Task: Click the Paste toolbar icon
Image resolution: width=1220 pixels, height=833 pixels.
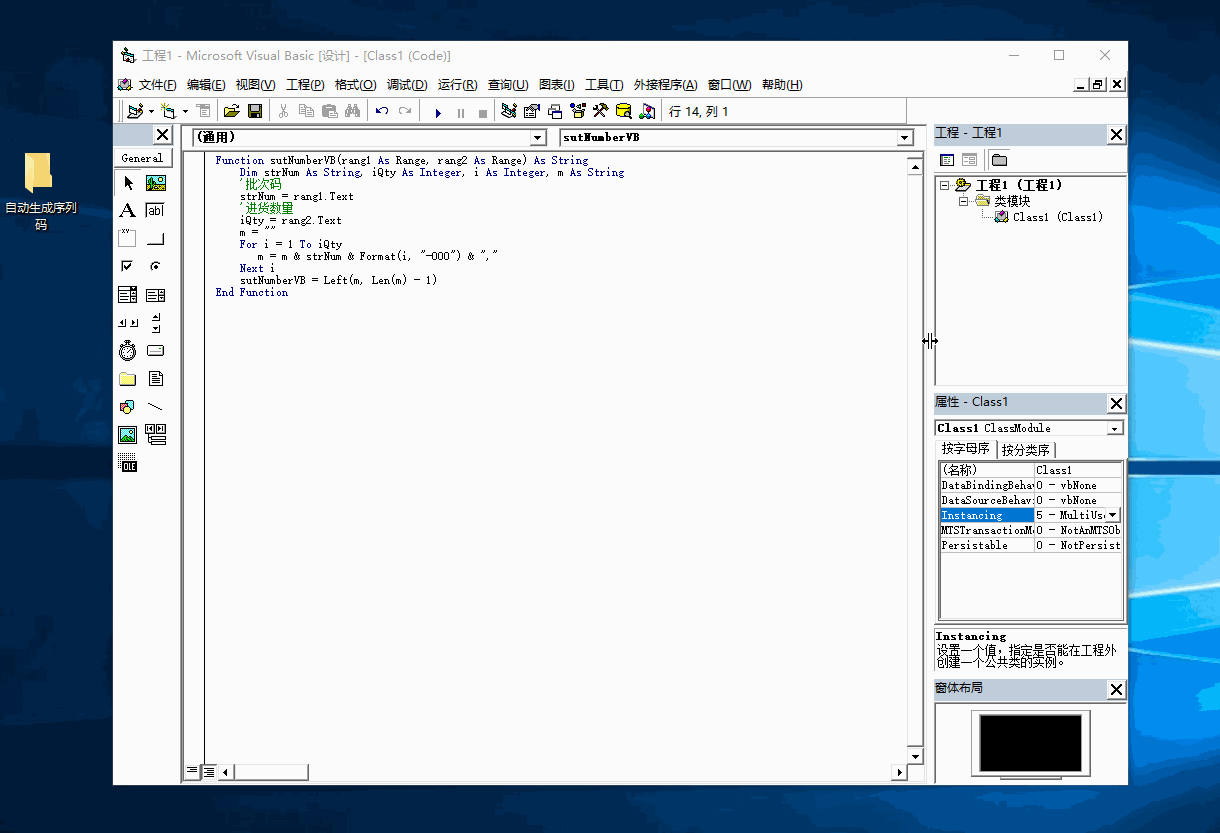Action: 329,111
